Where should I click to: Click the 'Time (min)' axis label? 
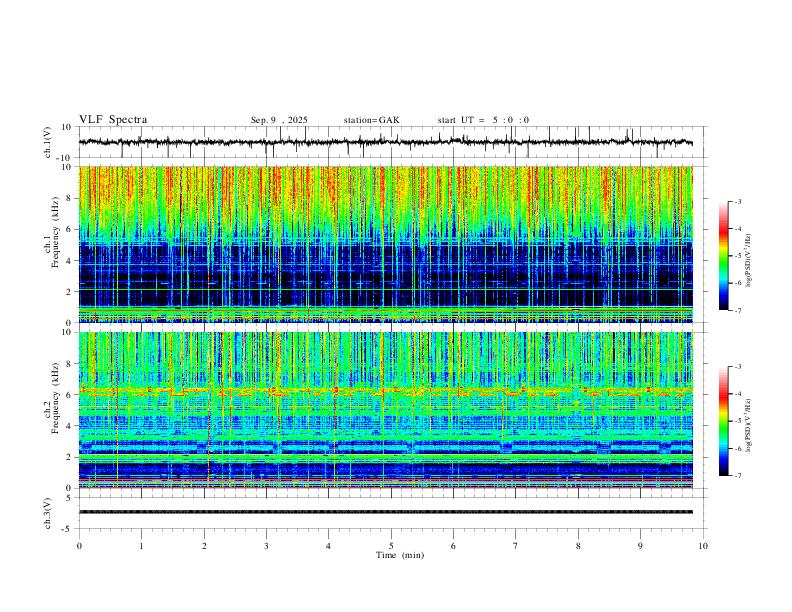pyautogui.click(x=400, y=555)
